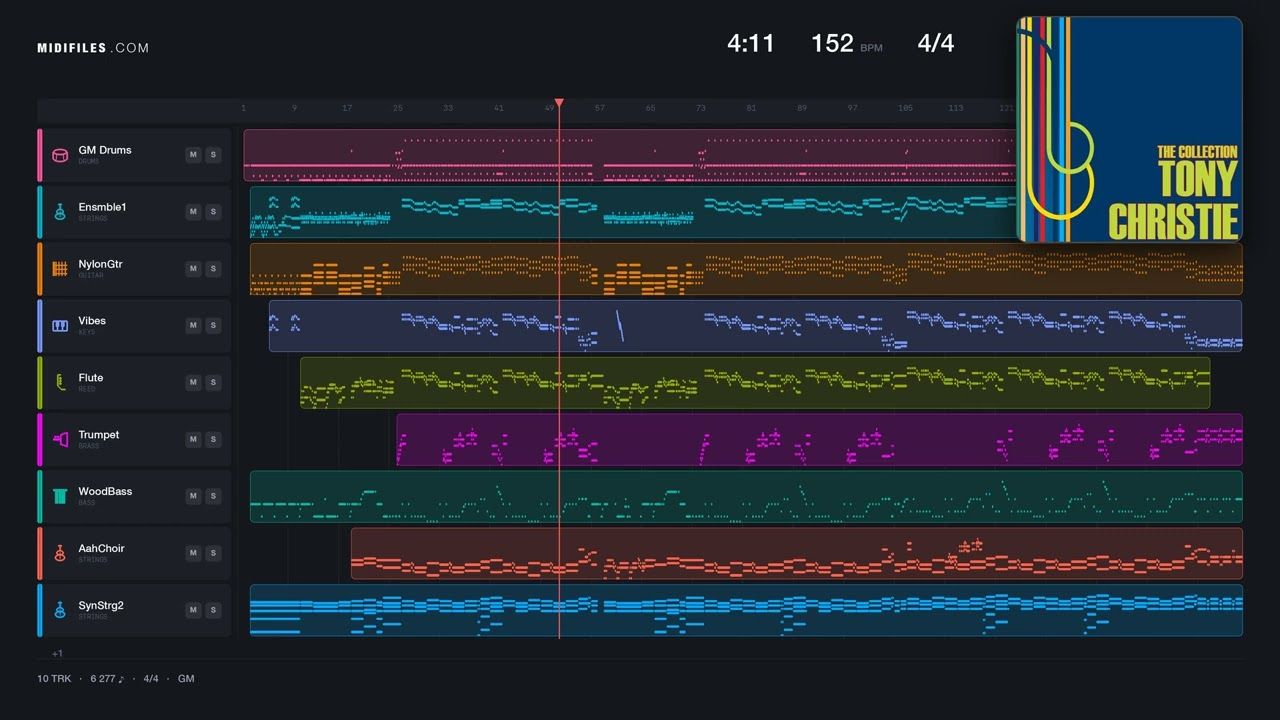
Task: Jump to bar 113 on ruler
Action: (x=956, y=108)
